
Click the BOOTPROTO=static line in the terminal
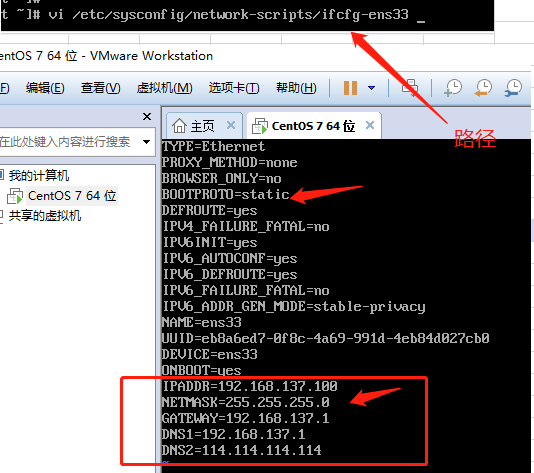[x=225, y=194]
